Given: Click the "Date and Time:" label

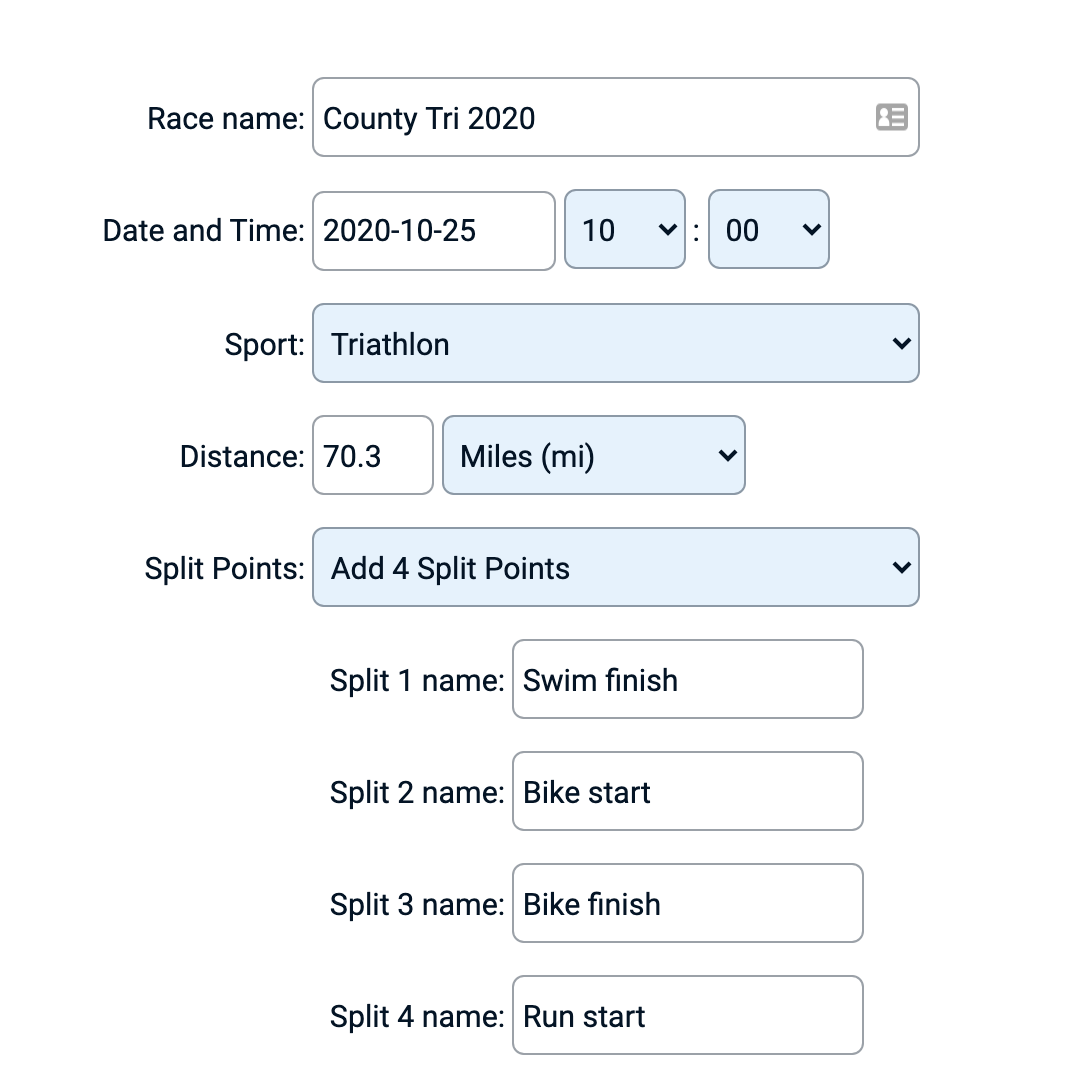Looking at the screenshot, I should [x=203, y=231].
